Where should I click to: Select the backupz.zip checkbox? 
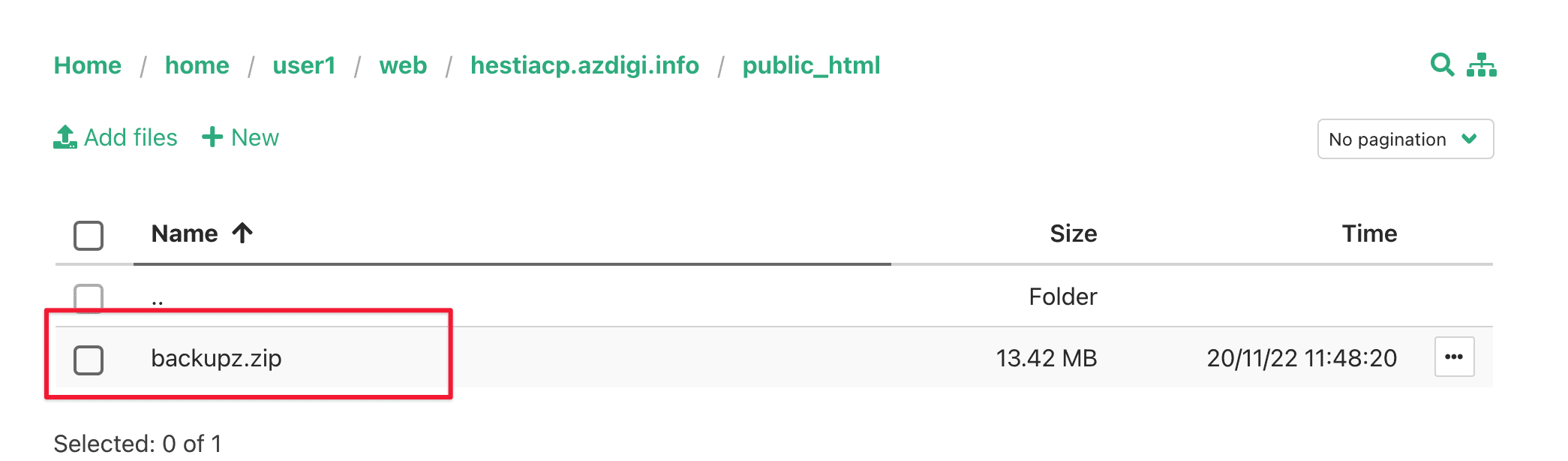[89, 360]
